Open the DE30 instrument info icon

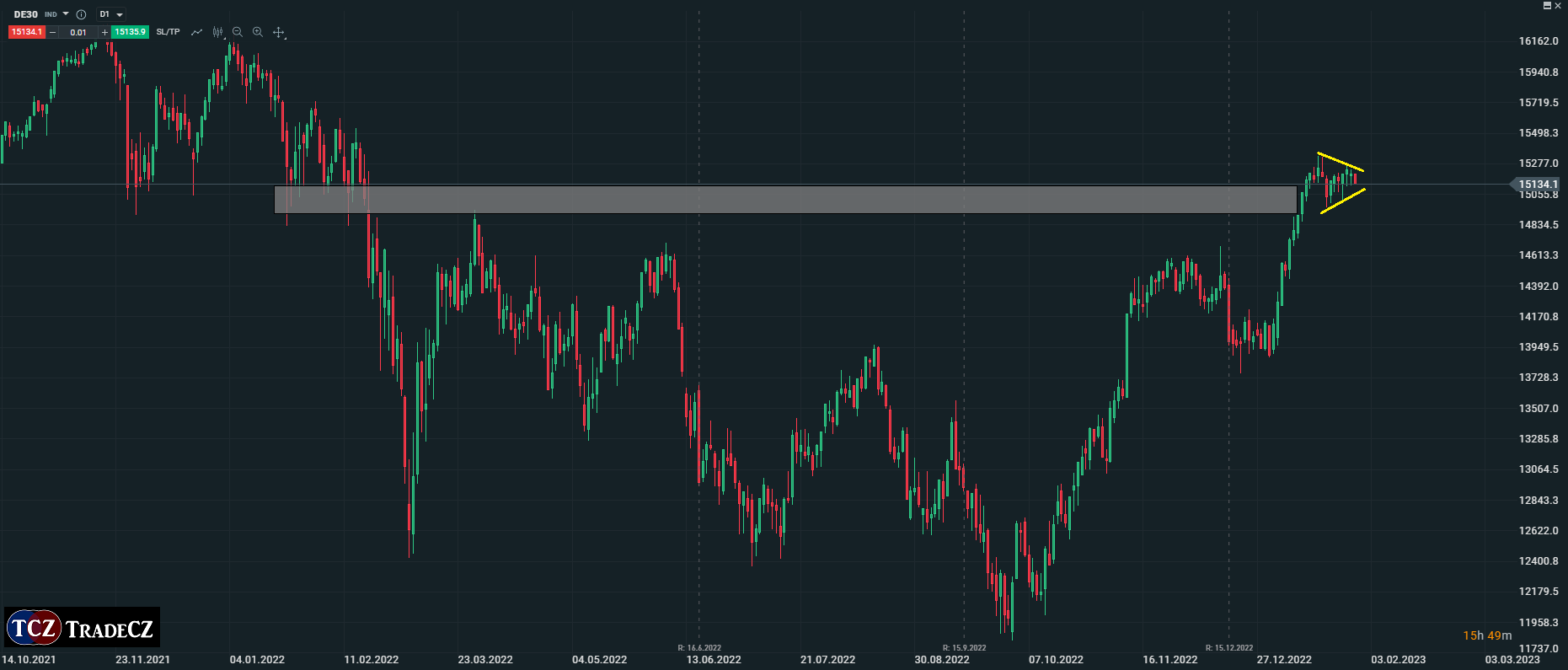point(81,14)
